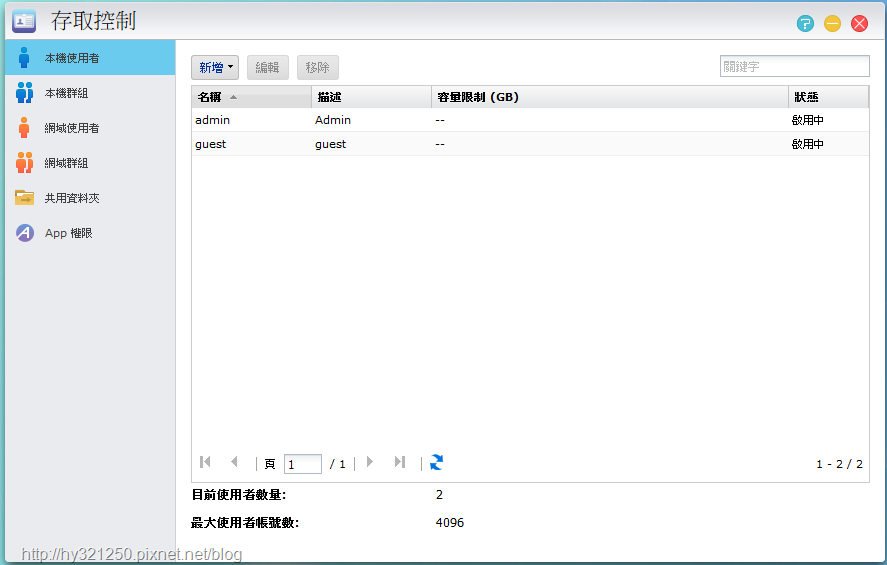
Task: Click the App 權限 purple icon
Action: tap(25, 233)
